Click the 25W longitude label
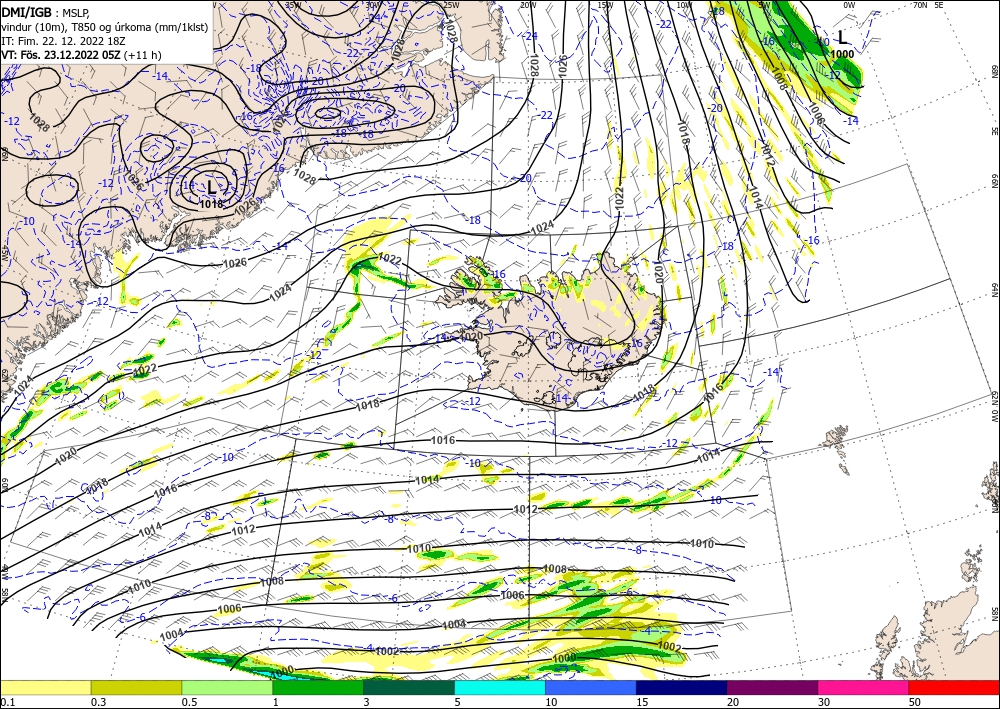The height and width of the screenshot is (709, 1000). [x=451, y=4]
